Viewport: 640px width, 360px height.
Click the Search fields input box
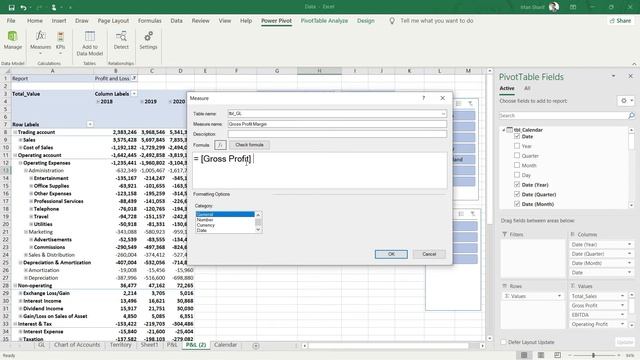pos(563,116)
